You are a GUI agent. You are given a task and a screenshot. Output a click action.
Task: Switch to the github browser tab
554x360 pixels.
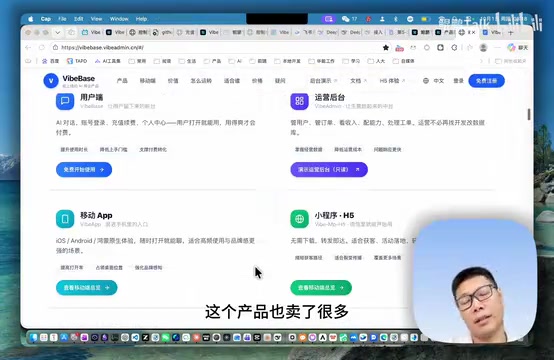[x=163, y=33]
